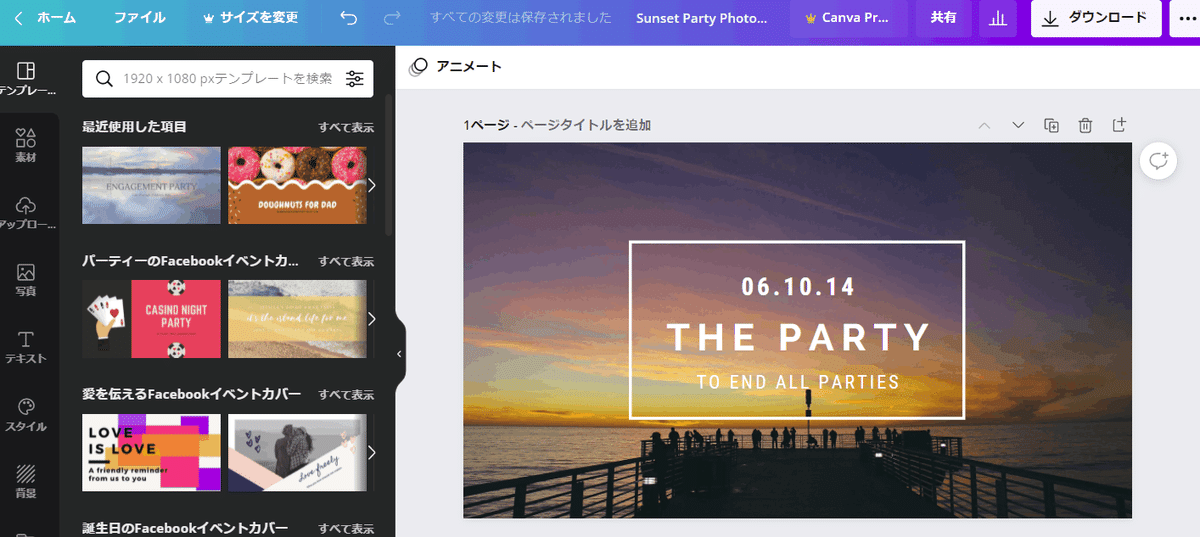Open the 写真 photos sidebar tab
The width and height of the screenshot is (1200, 537).
27,280
